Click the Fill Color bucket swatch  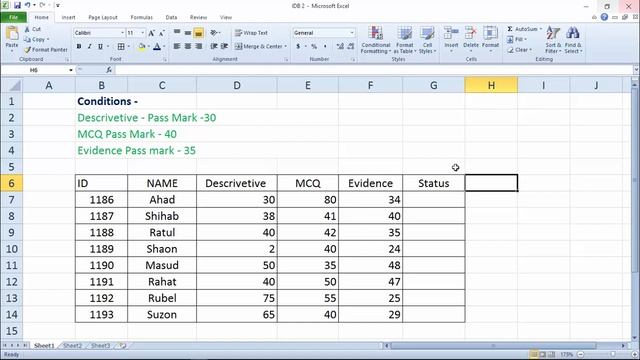pos(142,47)
